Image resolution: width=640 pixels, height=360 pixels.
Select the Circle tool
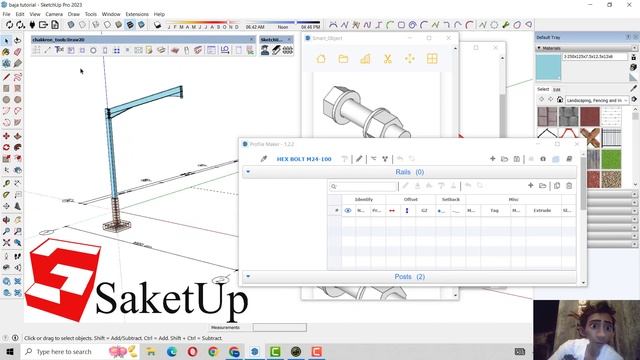(x=6, y=100)
